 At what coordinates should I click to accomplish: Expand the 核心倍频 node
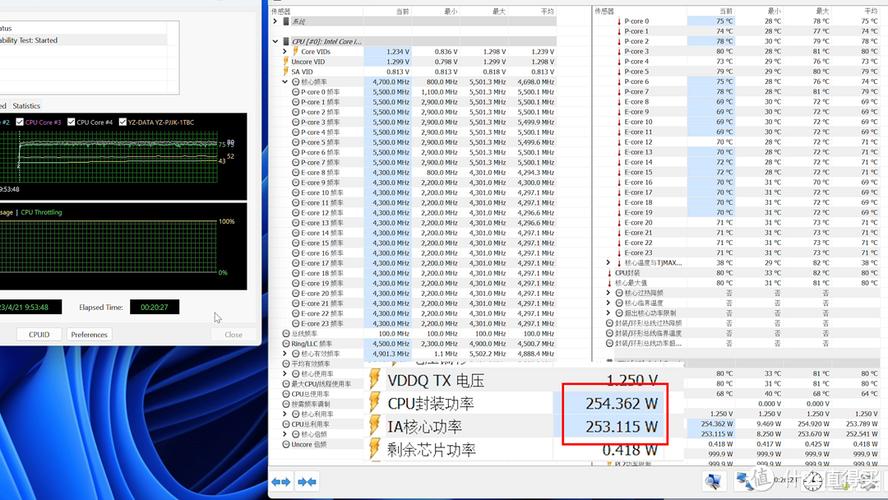tap(285, 434)
